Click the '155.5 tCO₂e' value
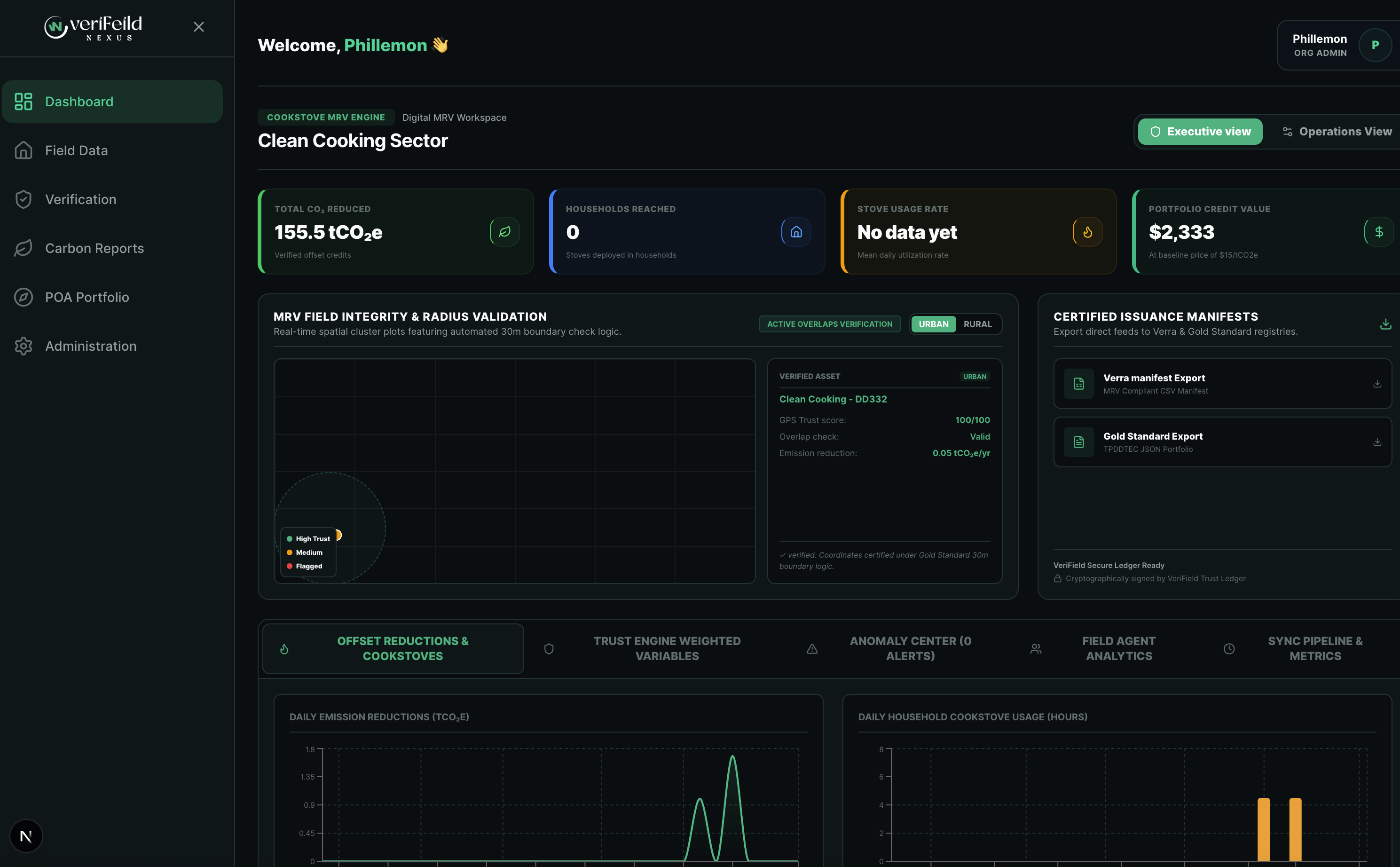 tap(328, 232)
